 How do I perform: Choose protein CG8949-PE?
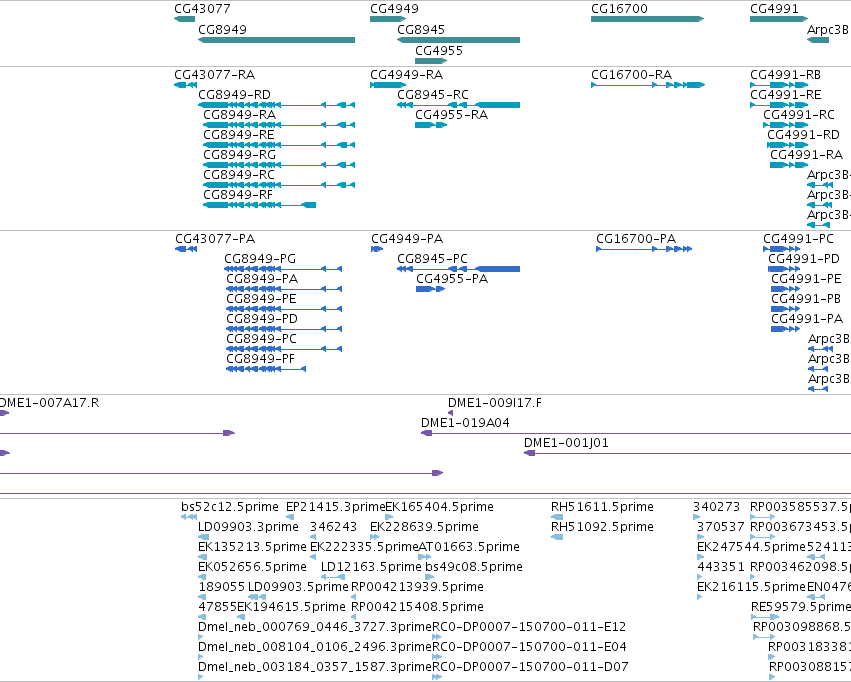click(x=284, y=309)
